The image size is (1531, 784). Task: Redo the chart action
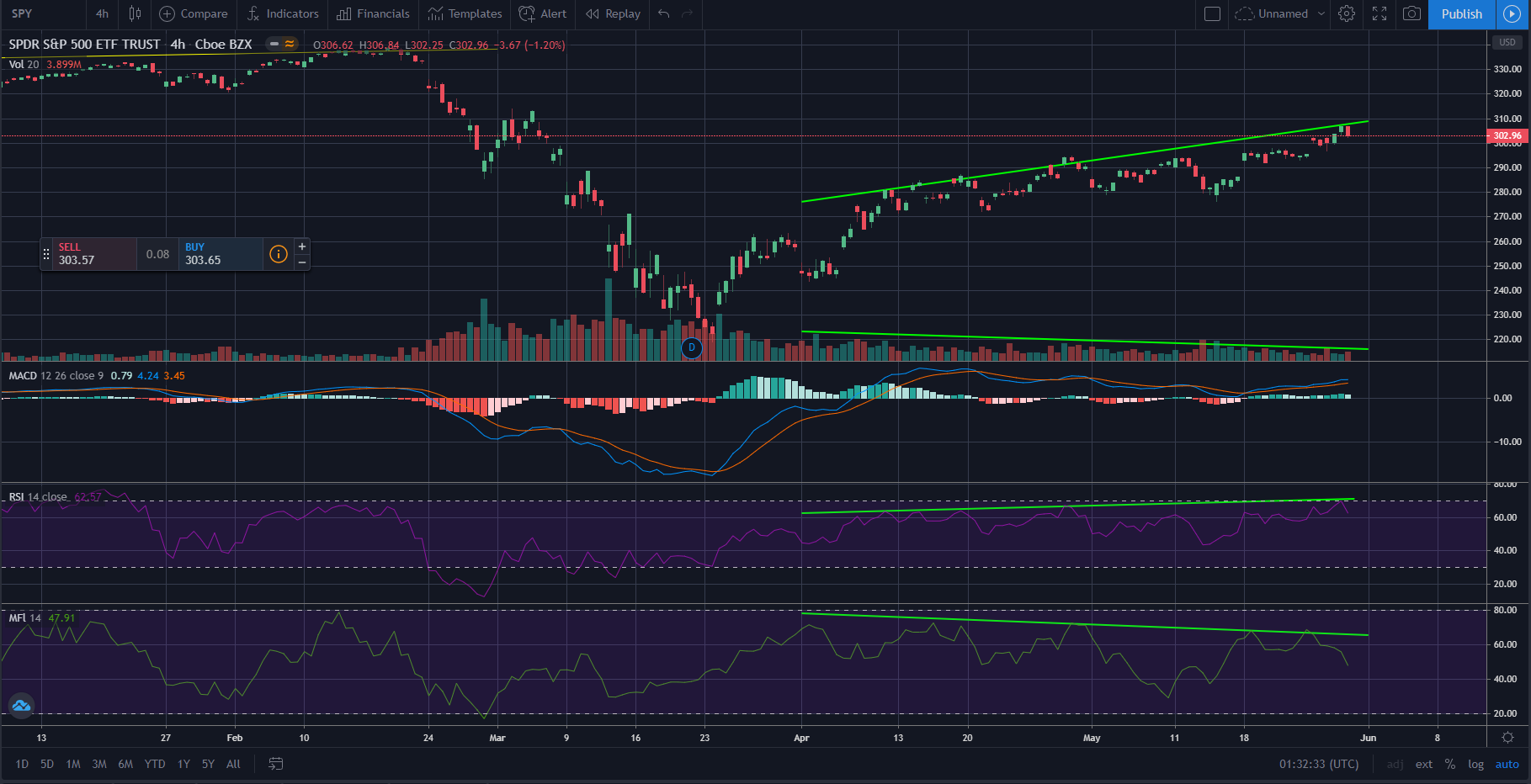(x=687, y=13)
